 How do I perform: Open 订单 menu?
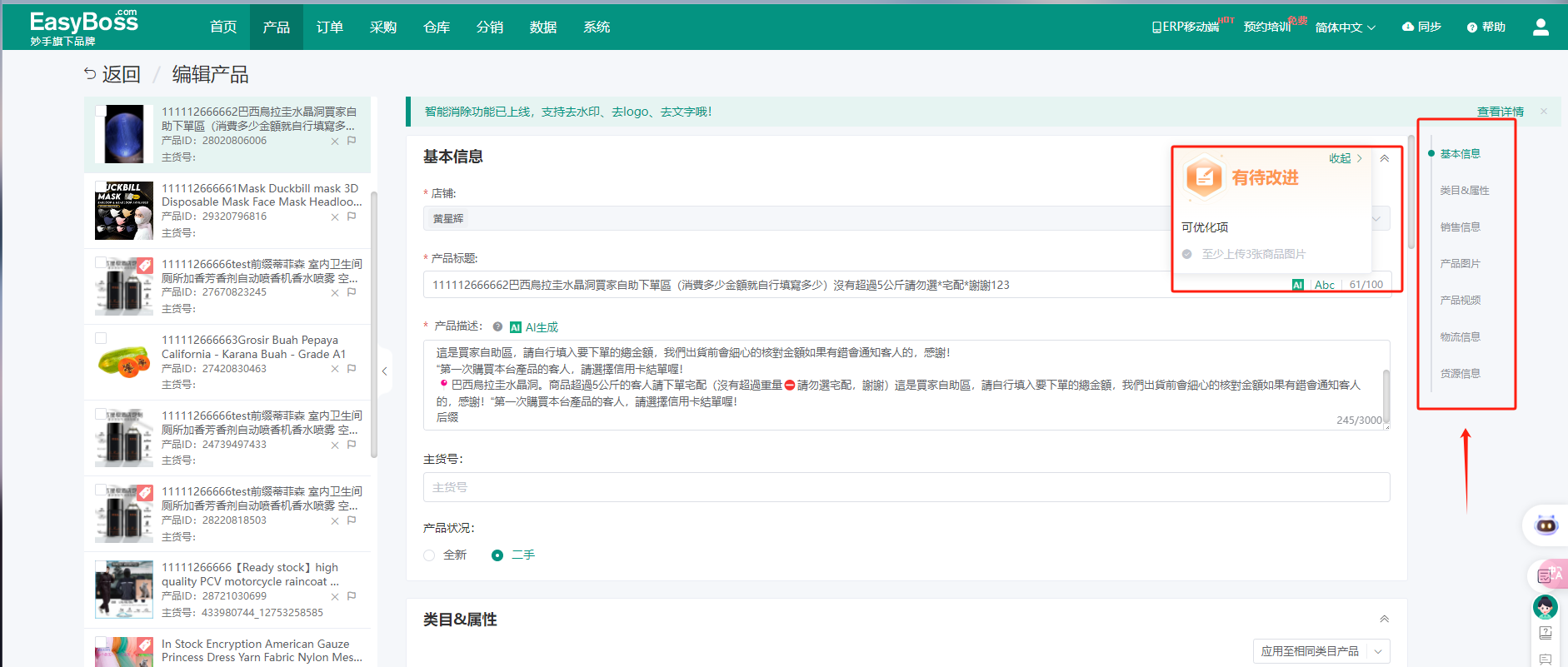tap(330, 27)
